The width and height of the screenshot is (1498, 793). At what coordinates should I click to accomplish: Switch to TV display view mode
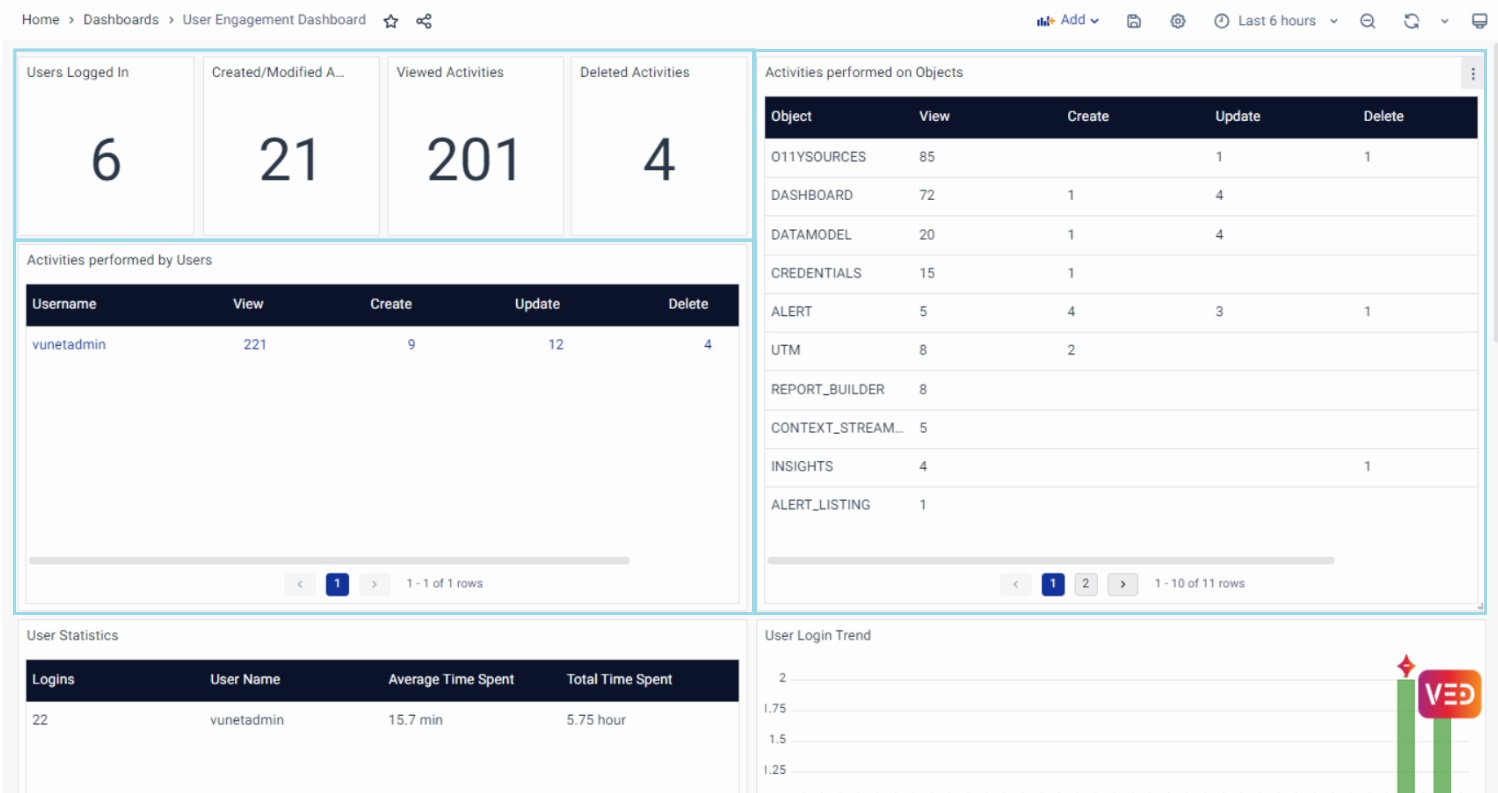click(1479, 21)
